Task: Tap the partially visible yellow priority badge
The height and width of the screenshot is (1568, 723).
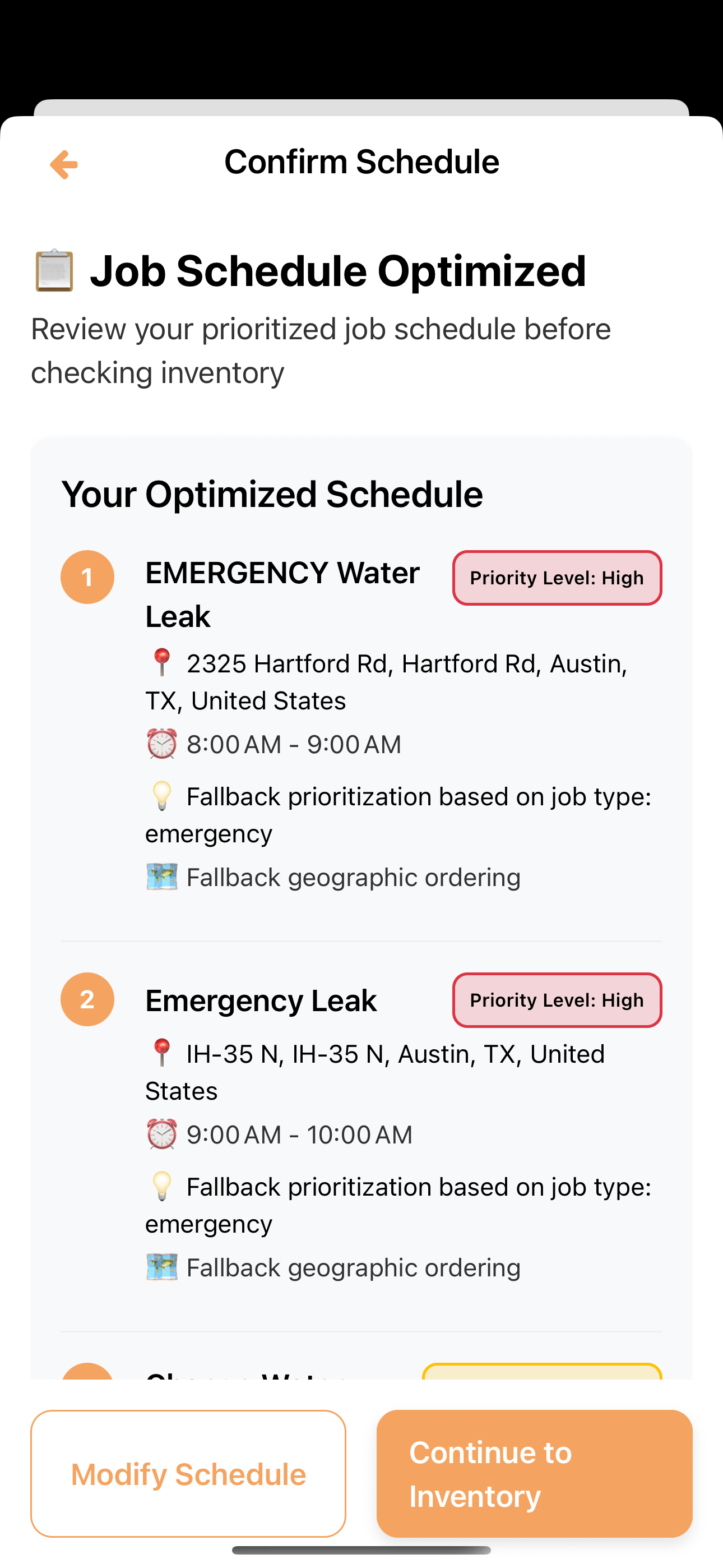Action: tap(541, 1371)
